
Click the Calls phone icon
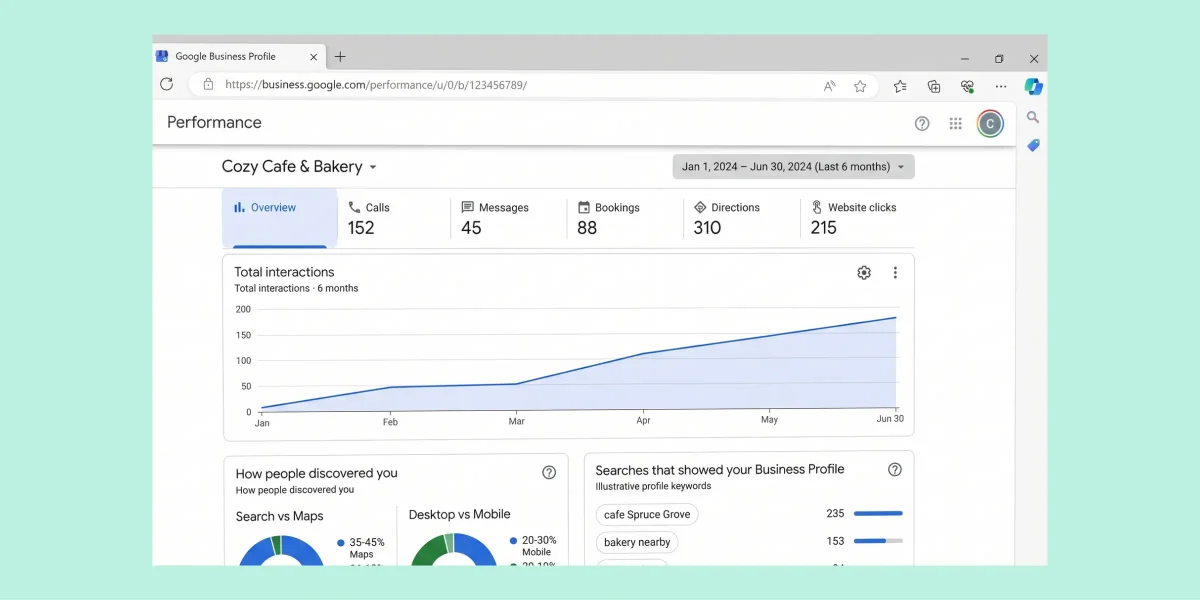(354, 207)
